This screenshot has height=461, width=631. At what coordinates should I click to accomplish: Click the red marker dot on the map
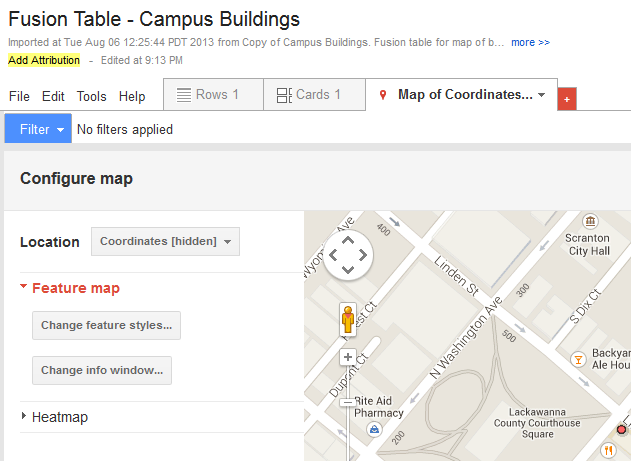[x=621, y=430]
